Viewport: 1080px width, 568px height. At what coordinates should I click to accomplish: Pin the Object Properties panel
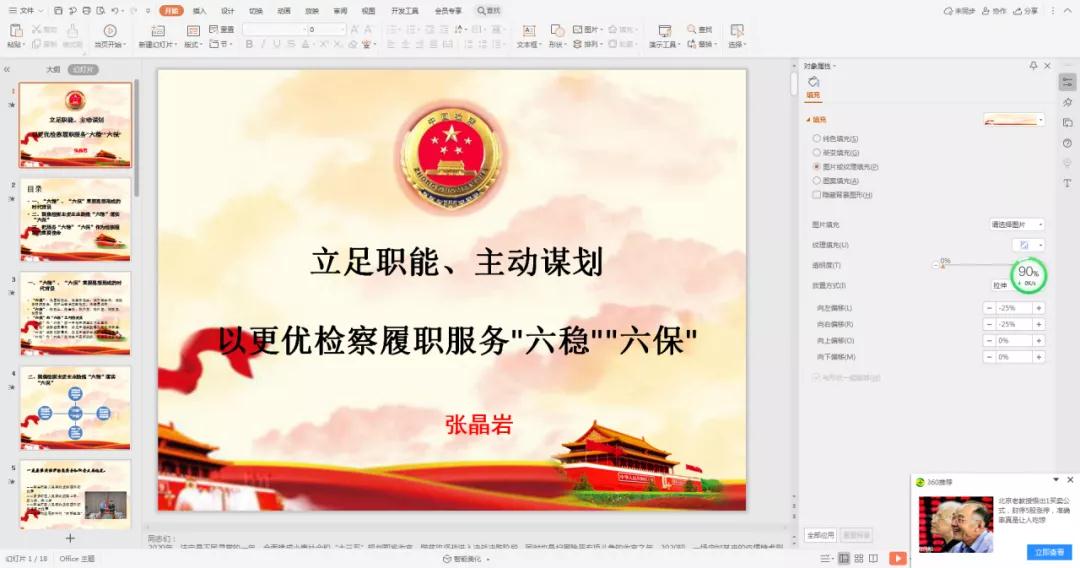1033,65
